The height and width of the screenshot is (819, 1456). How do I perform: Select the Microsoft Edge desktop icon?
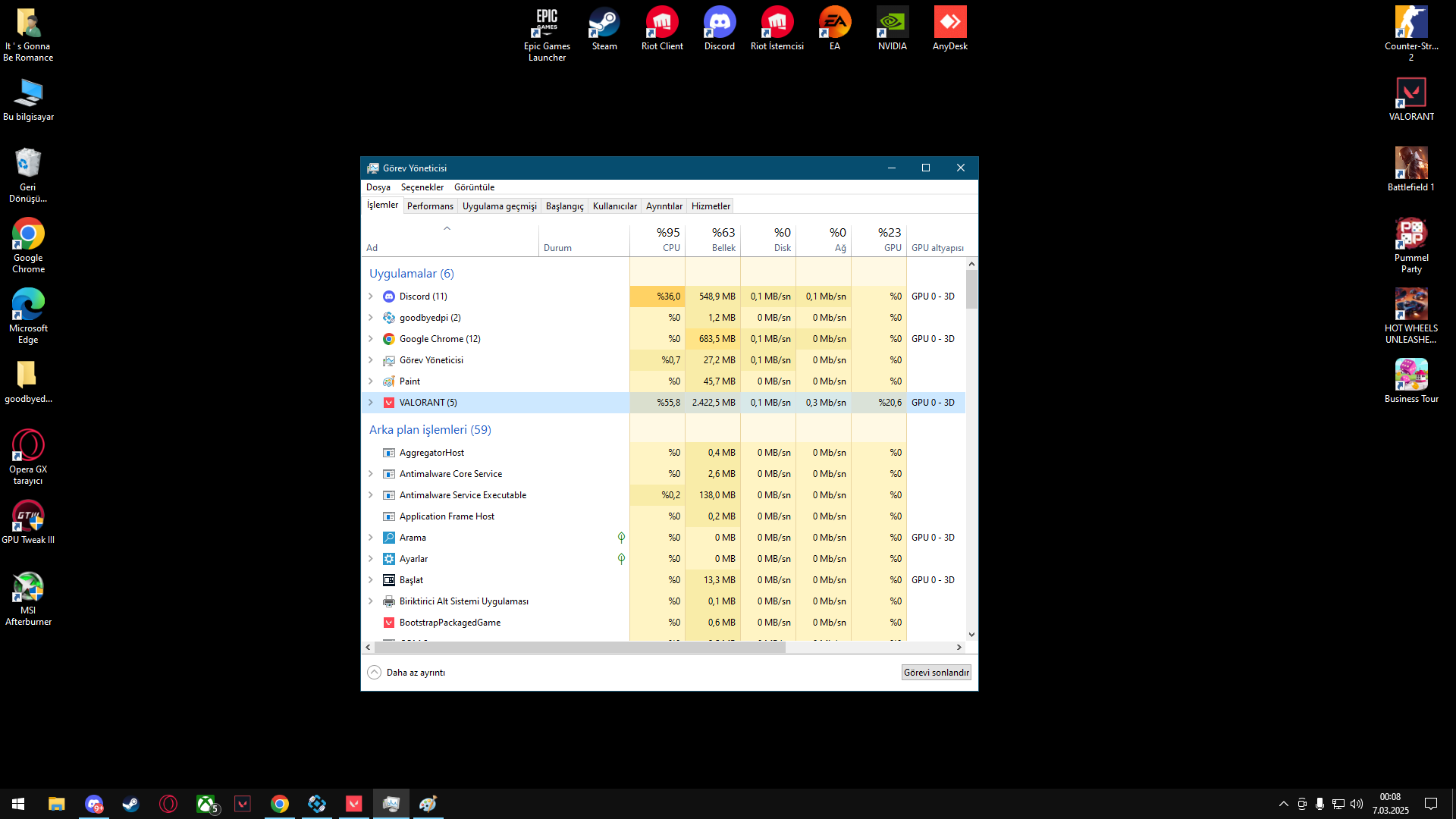28,316
